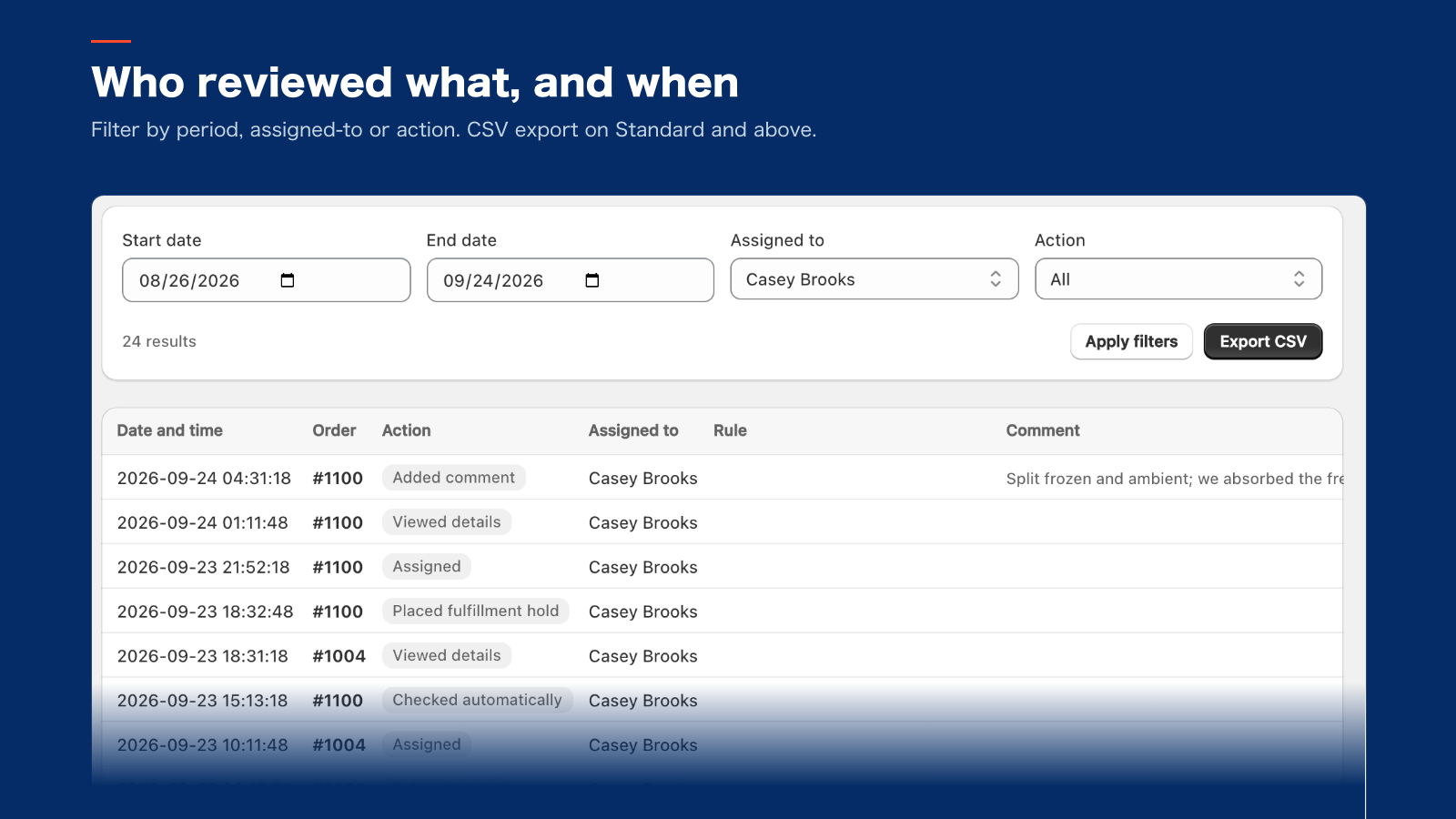
Task: Open the Action filter dropdown
Action: [1178, 279]
